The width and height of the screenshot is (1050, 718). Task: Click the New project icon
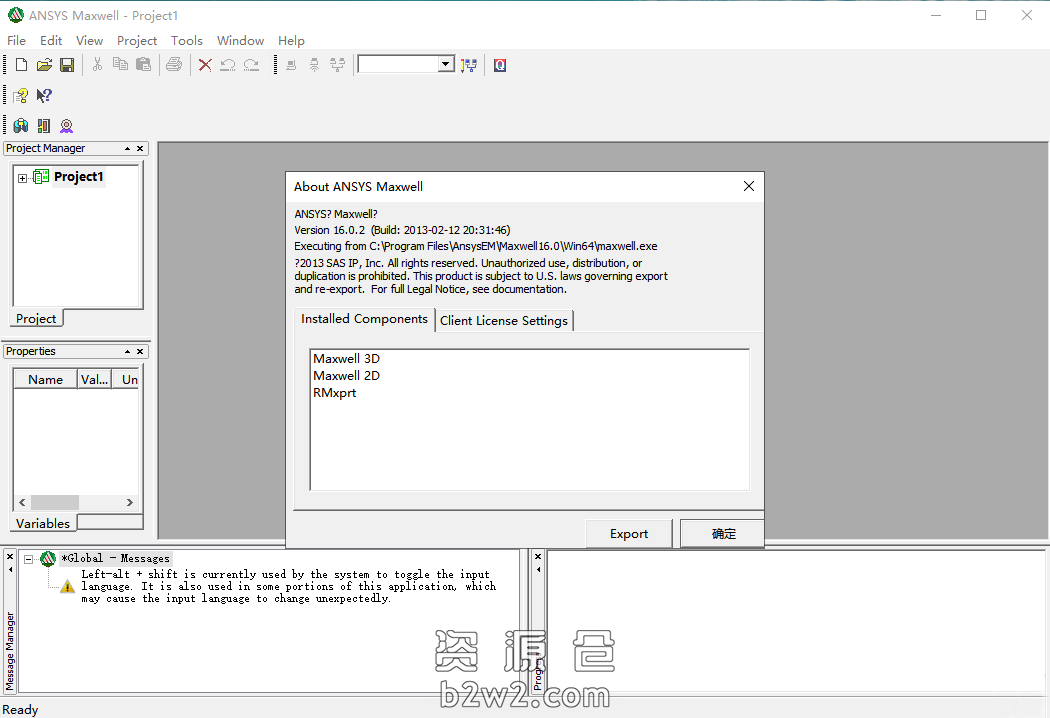[x=21, y=65]
